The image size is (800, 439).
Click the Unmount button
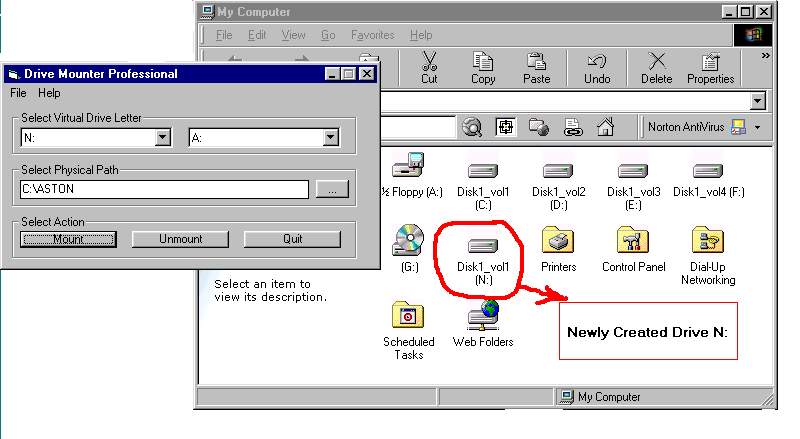[180, 239]
